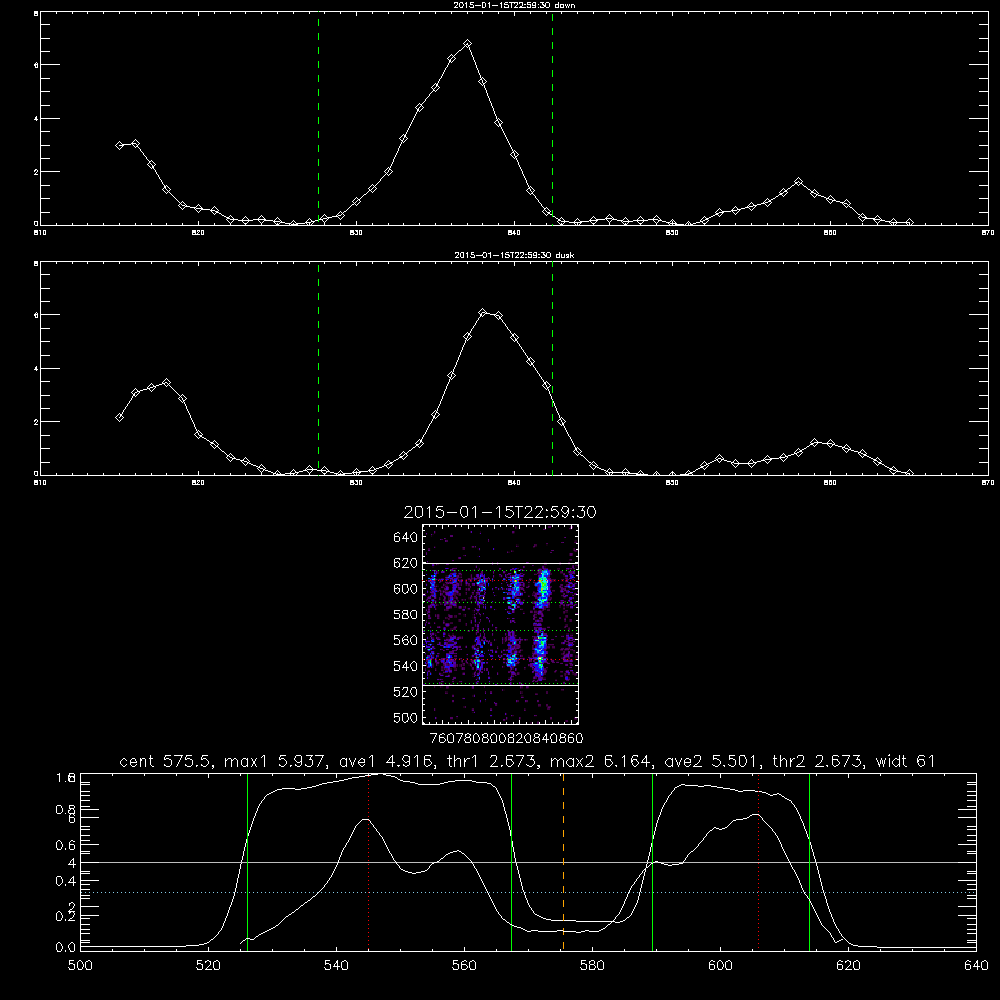Click the bottom plot x-axis label 580

pos(592,966)
